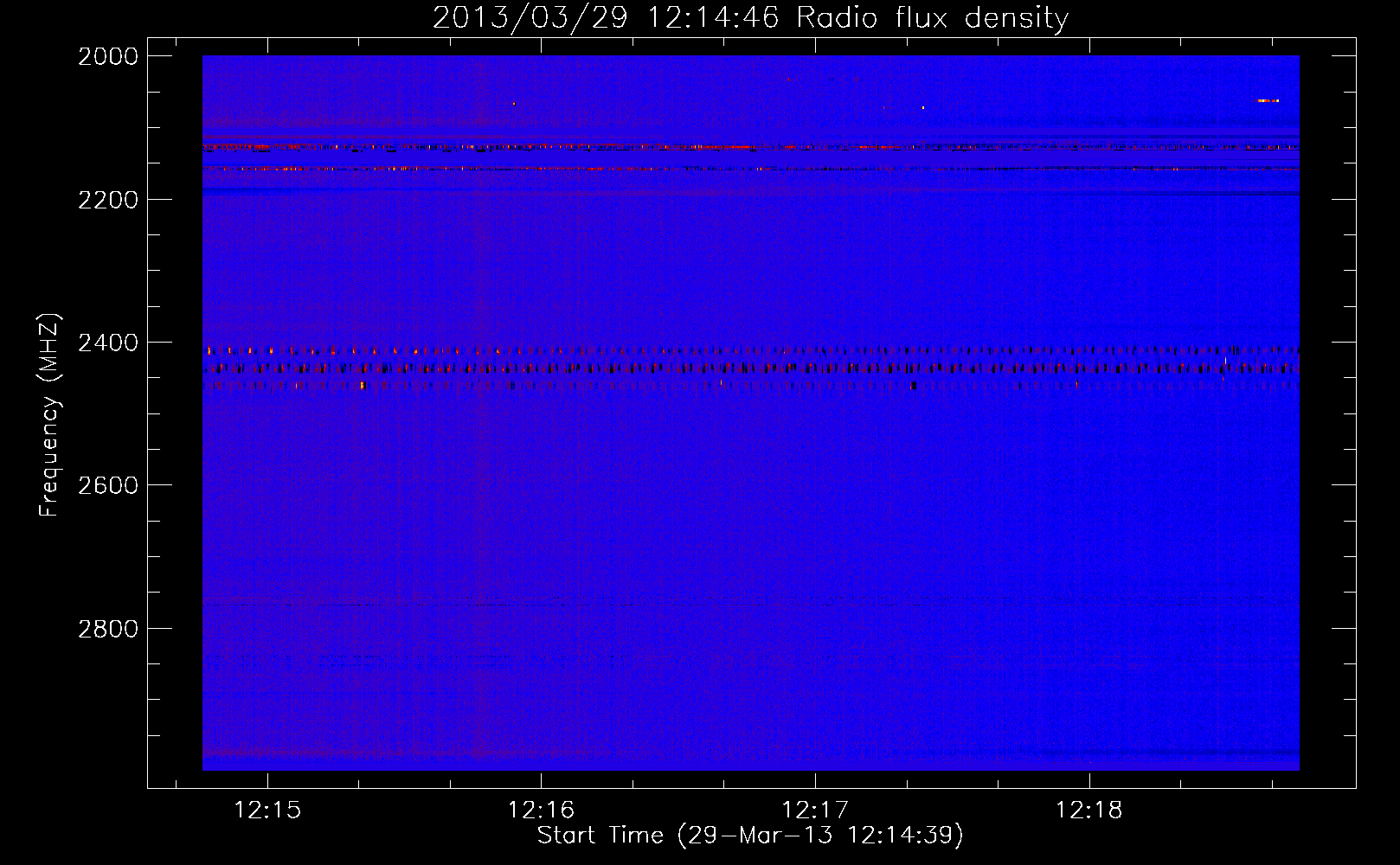The height and width of the screenshot is (865, 1400).
Task: Click the 12:16 time tick label
Action: pos(542,811)
